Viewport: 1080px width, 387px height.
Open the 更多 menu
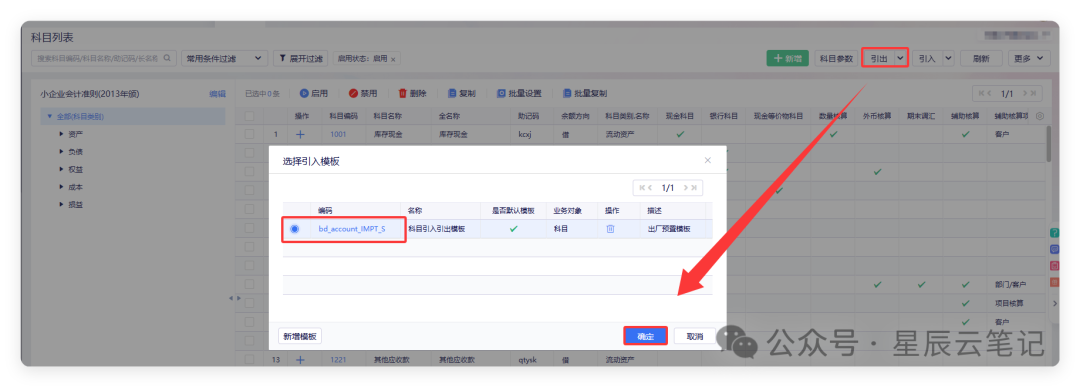pyautogui.click(x=1029, y=59)
